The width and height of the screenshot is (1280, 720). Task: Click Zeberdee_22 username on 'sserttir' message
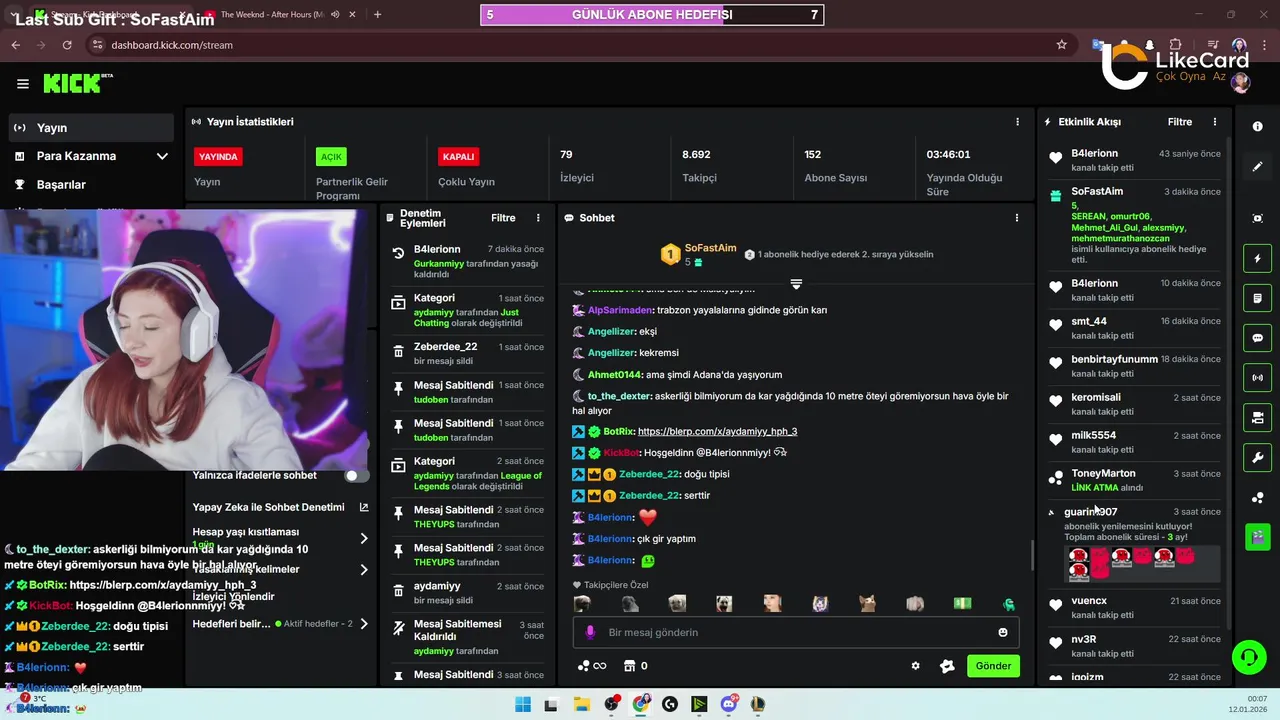[650, 496]
